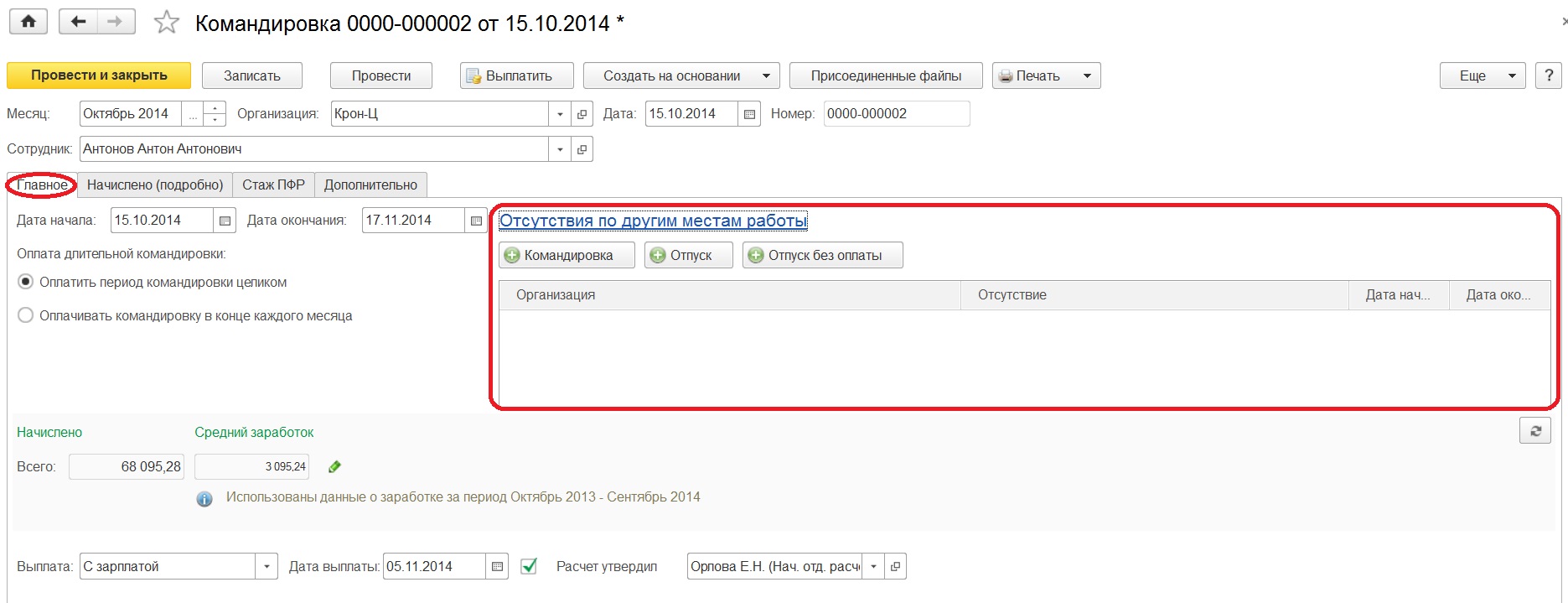The image size is (1568, 603).
Task: Expand the Организация dropdown list
Action: point(560,114)
